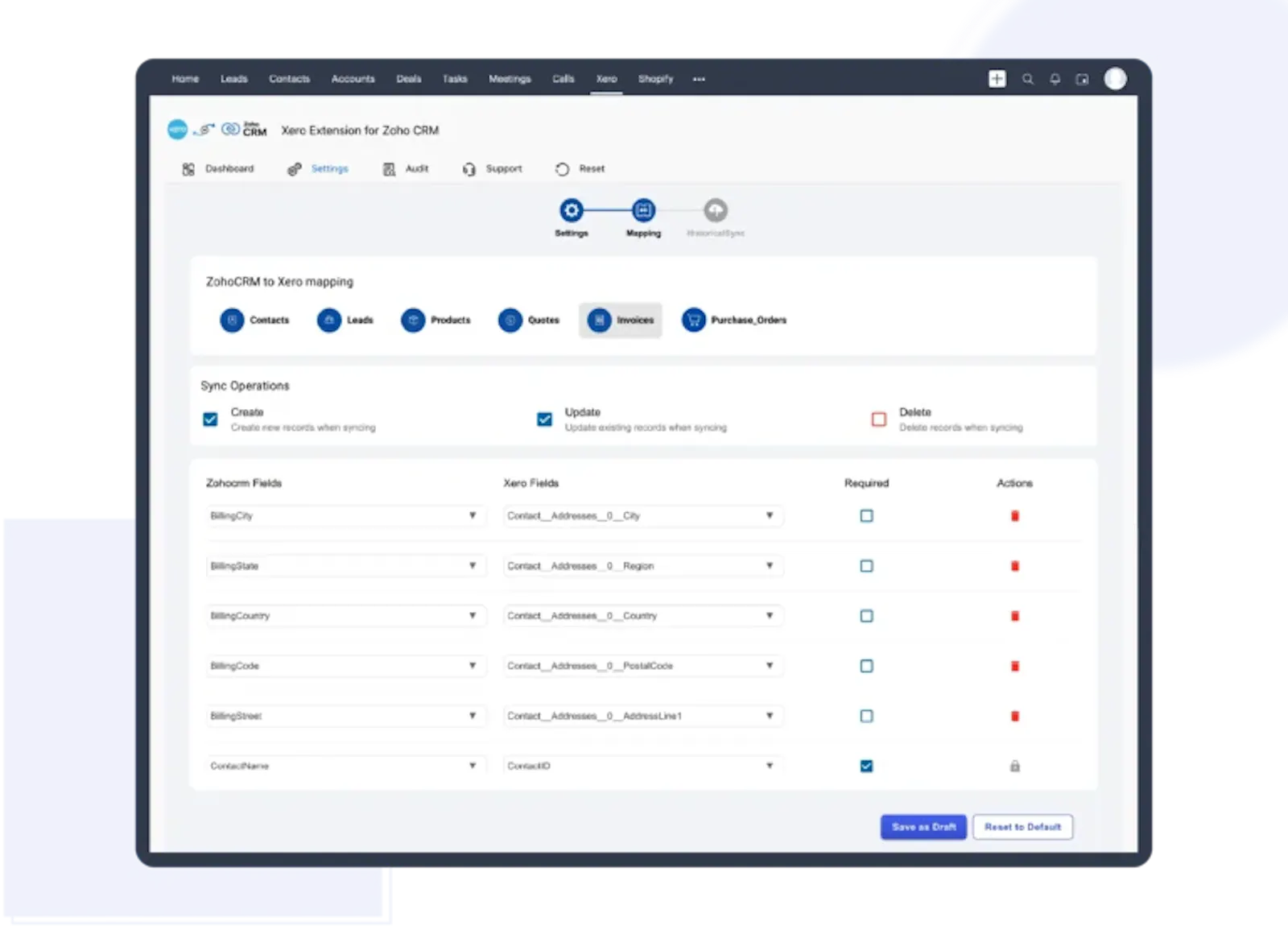
Task: Click the lock icon on ContactName row
Action: click(1015, 766)
